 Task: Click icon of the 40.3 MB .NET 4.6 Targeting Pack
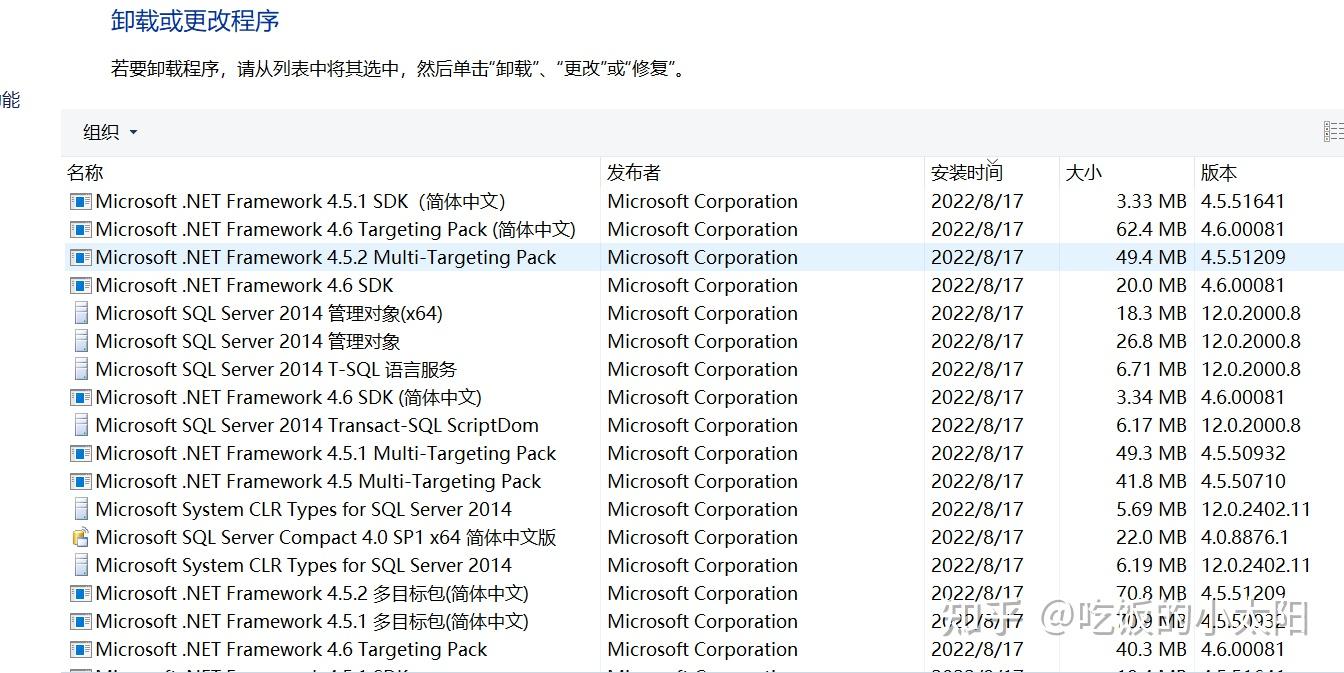tap(80, 649)
